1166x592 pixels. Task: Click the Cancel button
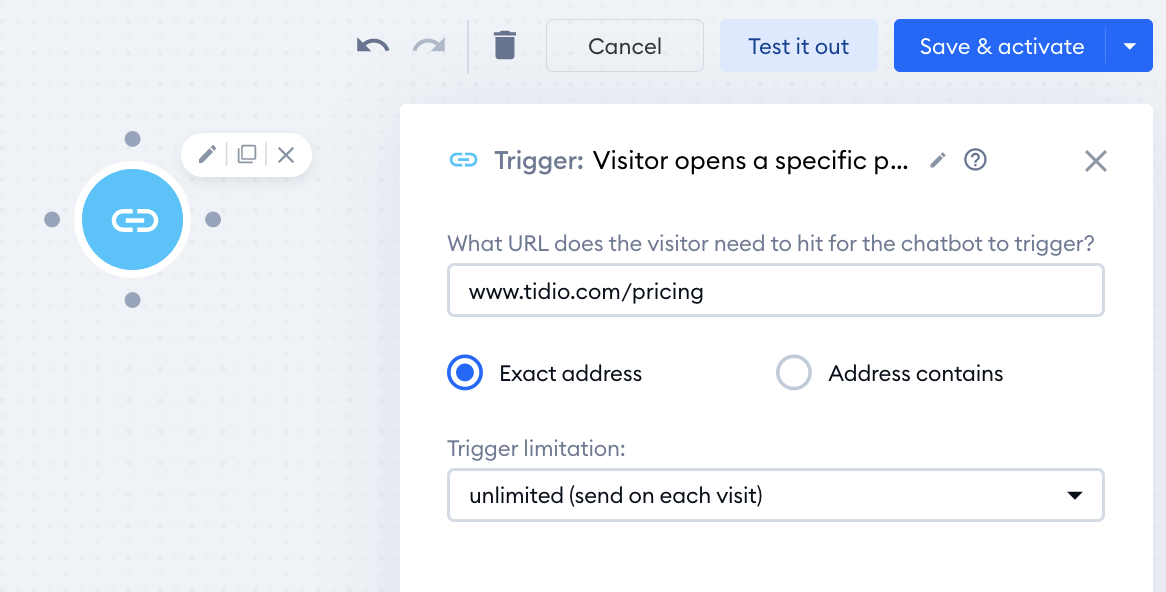(625, 46)
